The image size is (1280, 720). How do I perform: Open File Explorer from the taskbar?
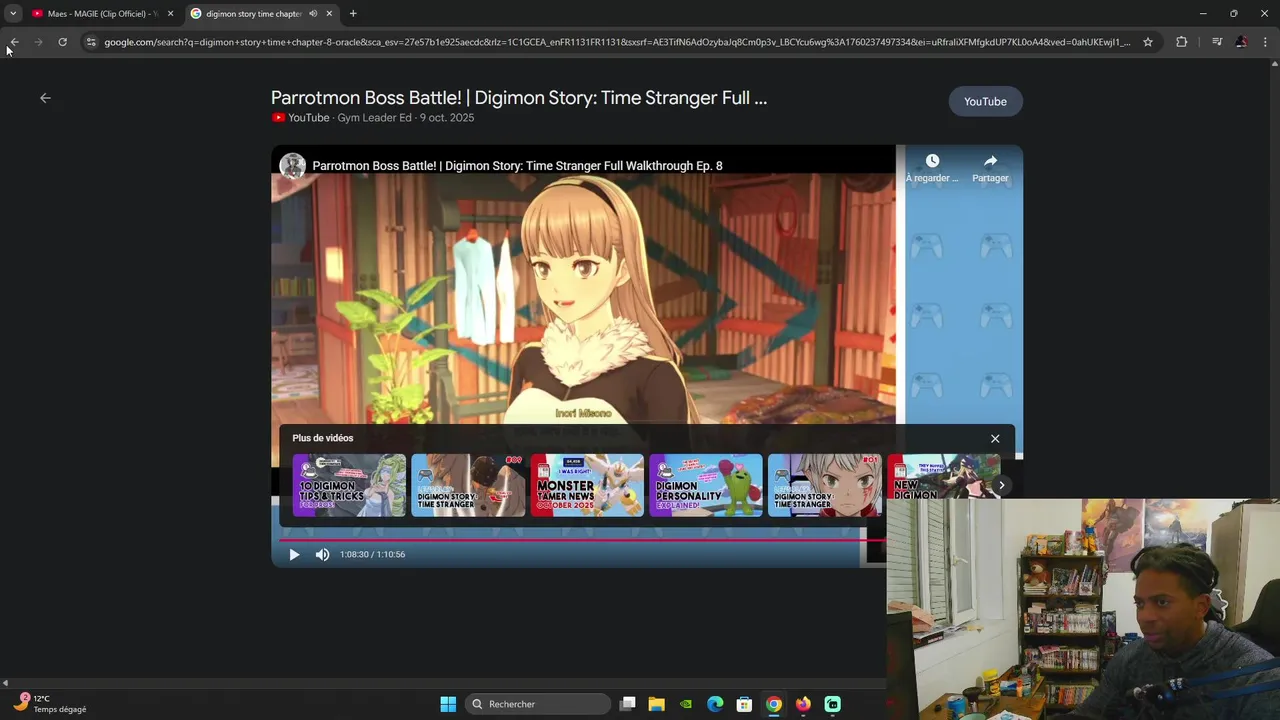click(x=657, y=704)
